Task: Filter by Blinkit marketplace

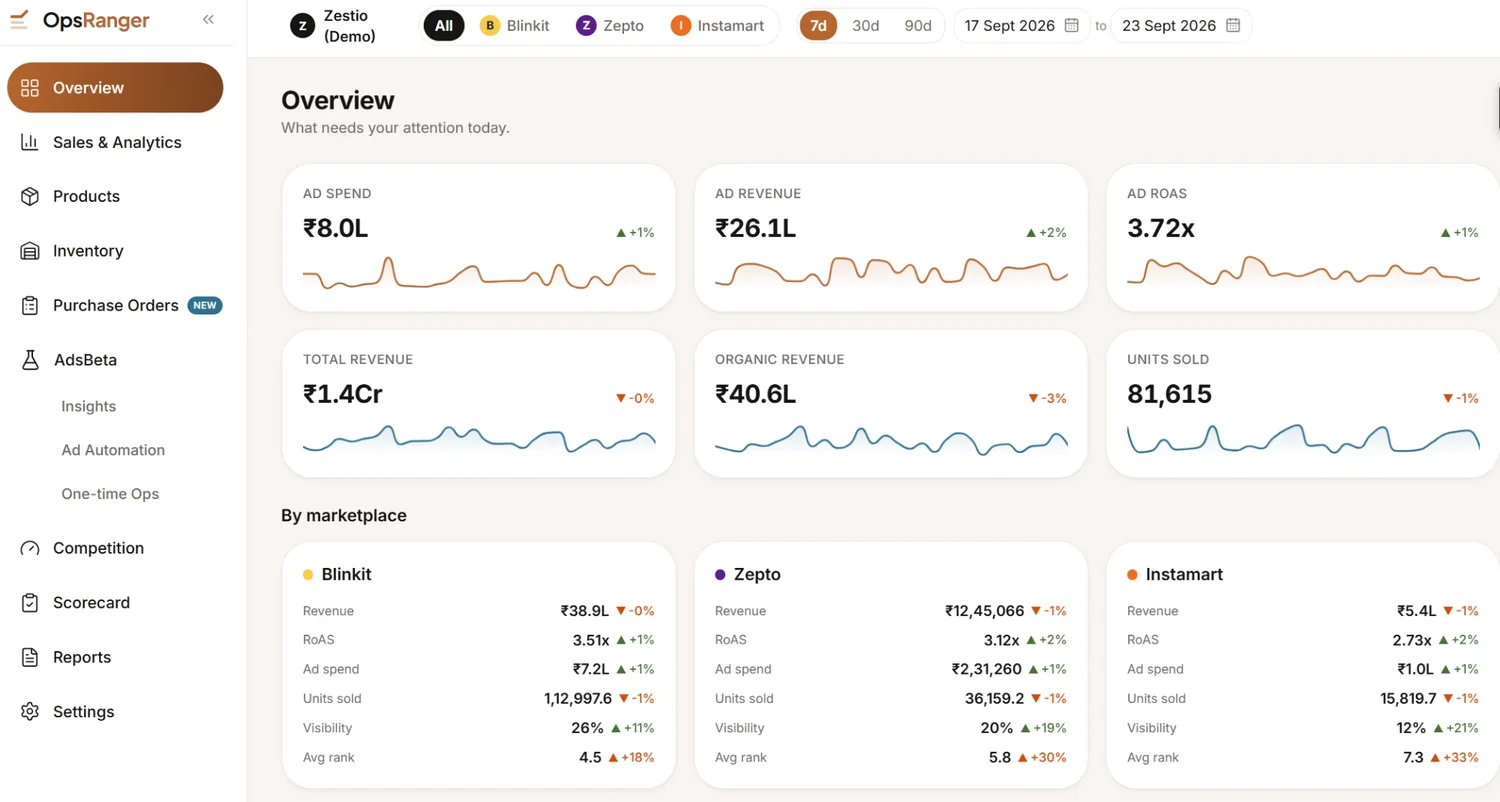Action: pos(515,26)
